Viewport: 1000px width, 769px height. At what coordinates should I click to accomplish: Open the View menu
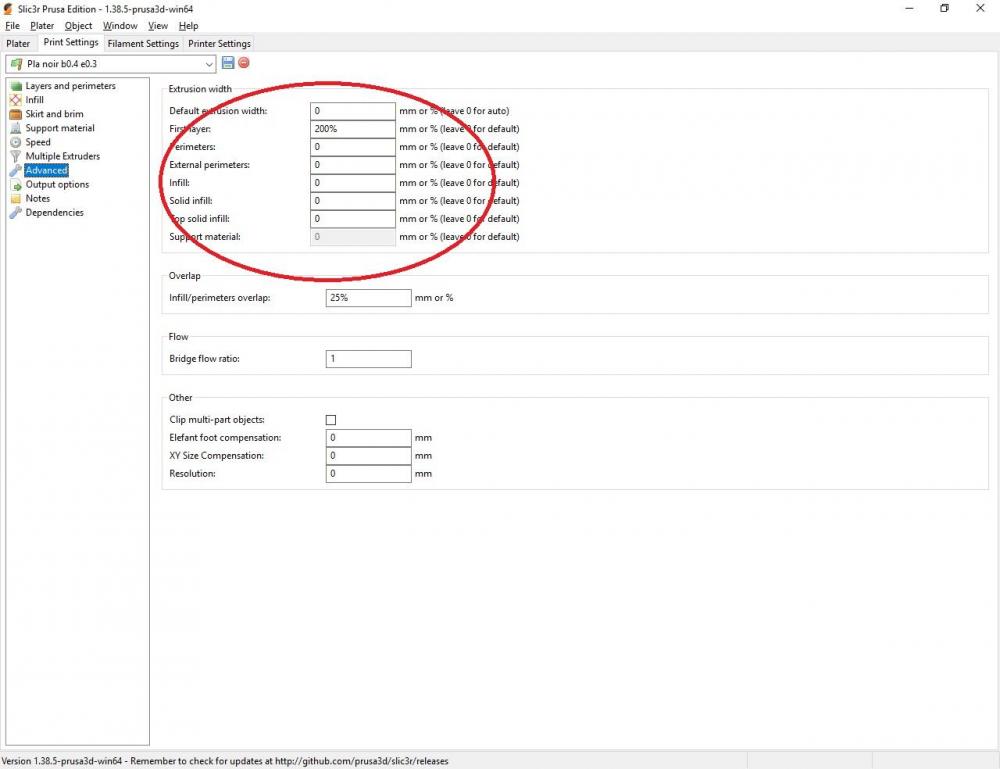(158, 26)
